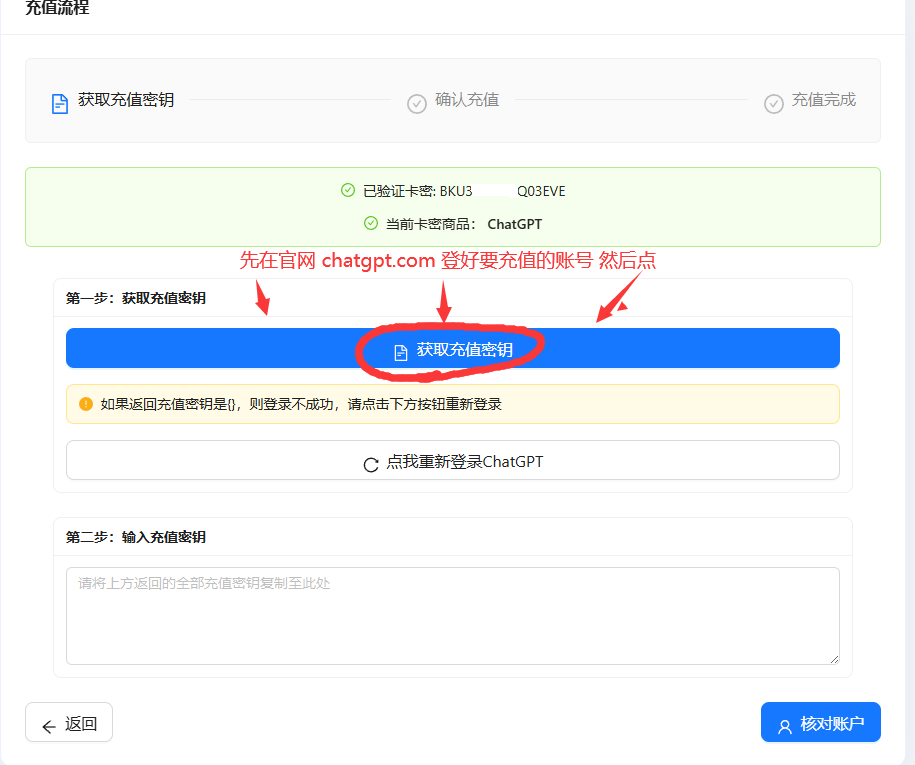Click the verified card code BKU3 text
Viewport: 915px width, 765px height.
pyautogui.click(x=502, y=191)
